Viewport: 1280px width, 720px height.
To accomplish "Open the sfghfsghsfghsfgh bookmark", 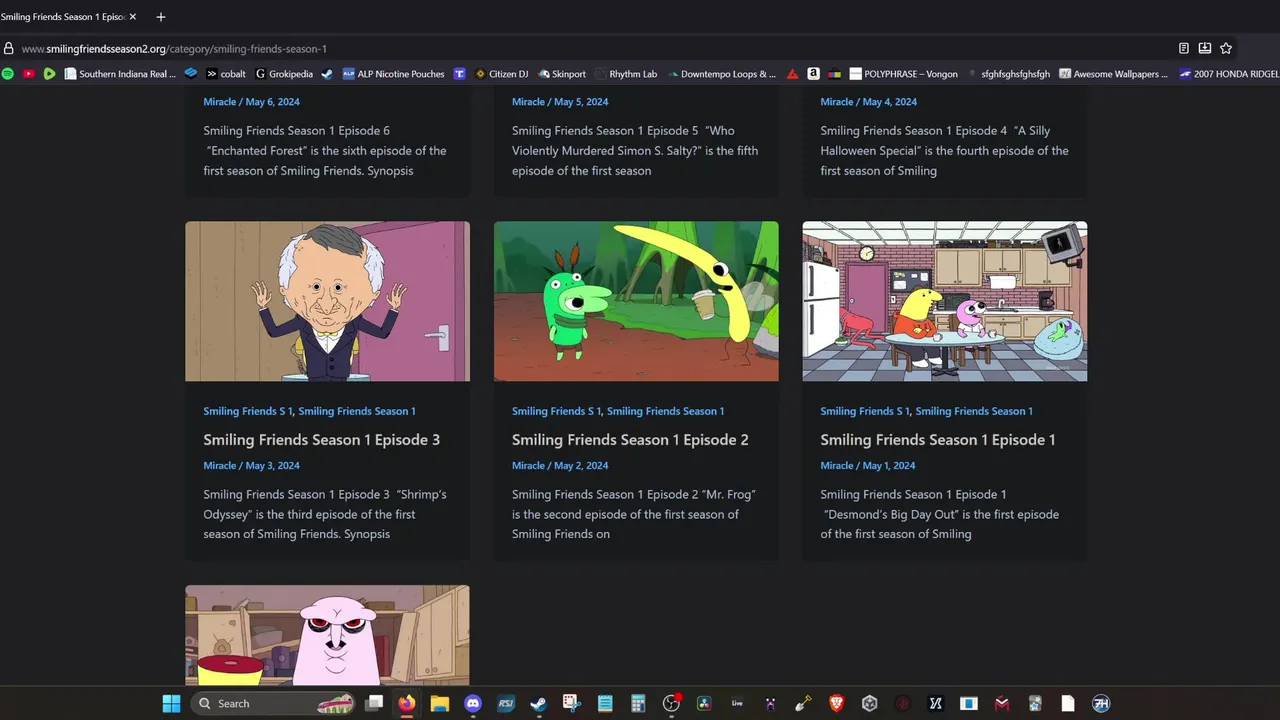I will pyautogui.click(x=1008, y=74).
